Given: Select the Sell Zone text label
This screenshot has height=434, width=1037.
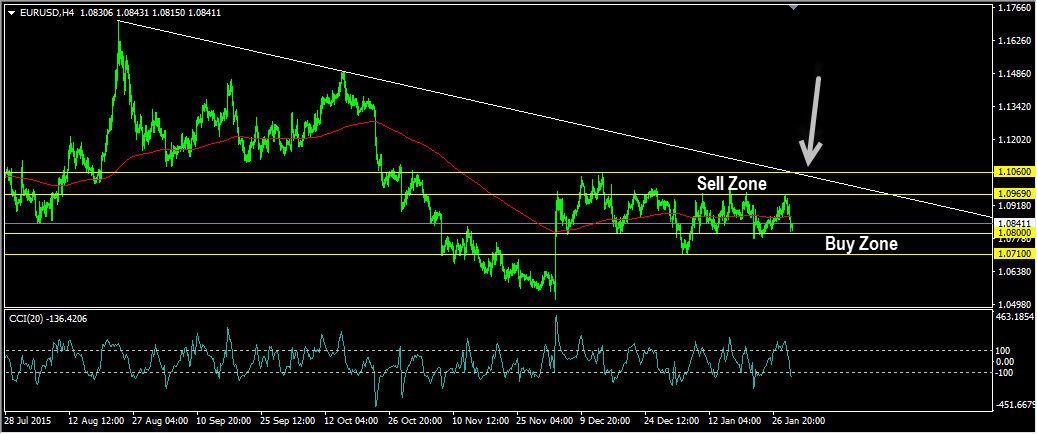Looking at the screenshot, I should [731, 184].
